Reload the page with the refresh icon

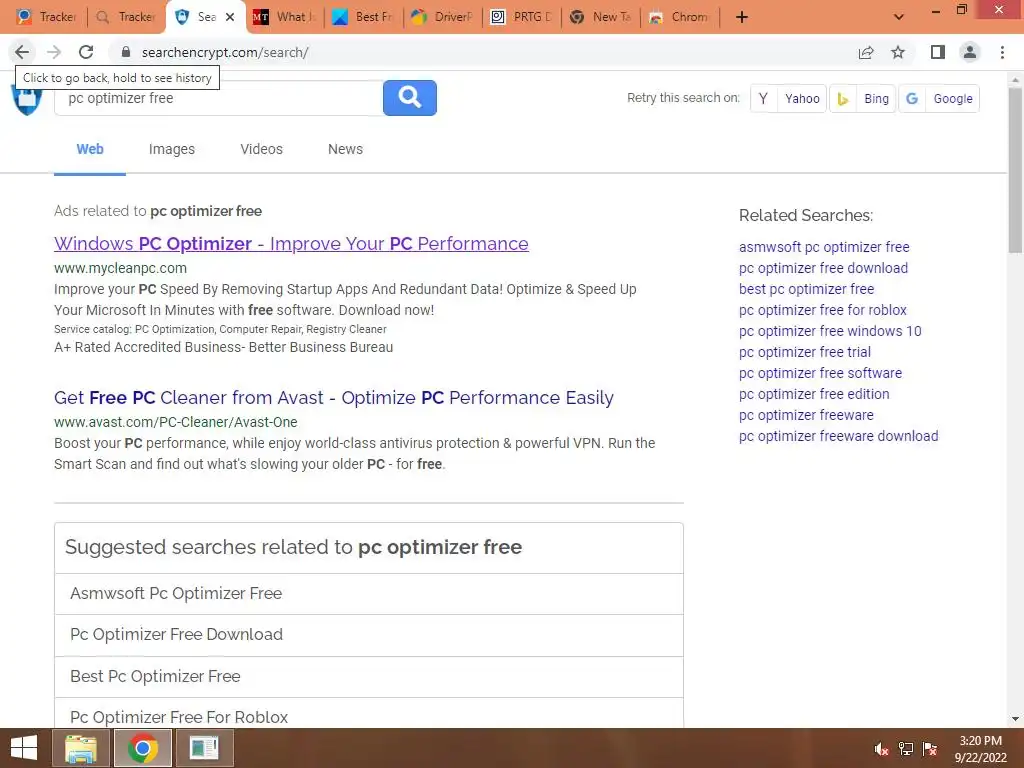click(x=86, y=52)
